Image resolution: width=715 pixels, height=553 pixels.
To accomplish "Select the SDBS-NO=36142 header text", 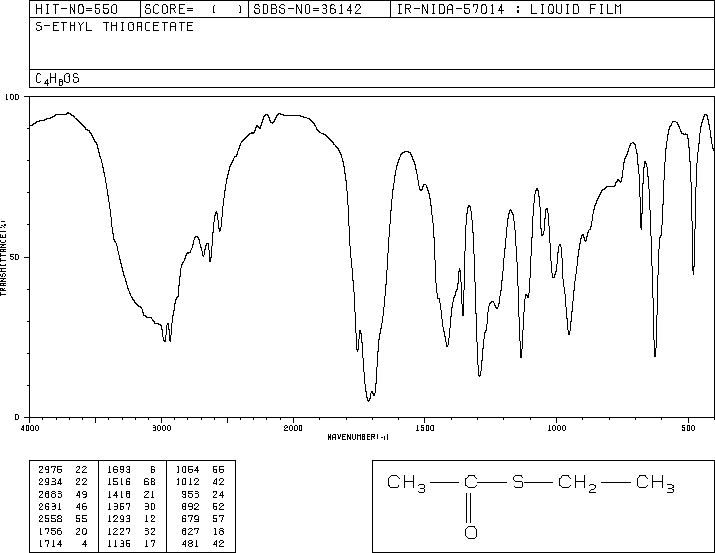I will point(307,10).
